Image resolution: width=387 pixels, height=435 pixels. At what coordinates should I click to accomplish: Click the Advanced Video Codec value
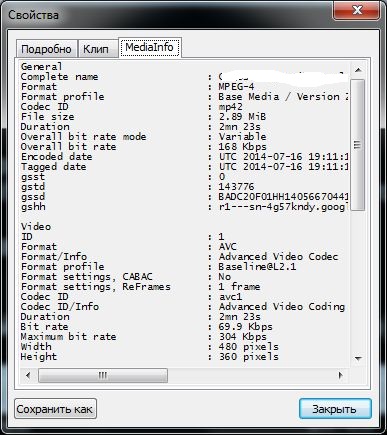pyautogui.click(x=278, y=257)
